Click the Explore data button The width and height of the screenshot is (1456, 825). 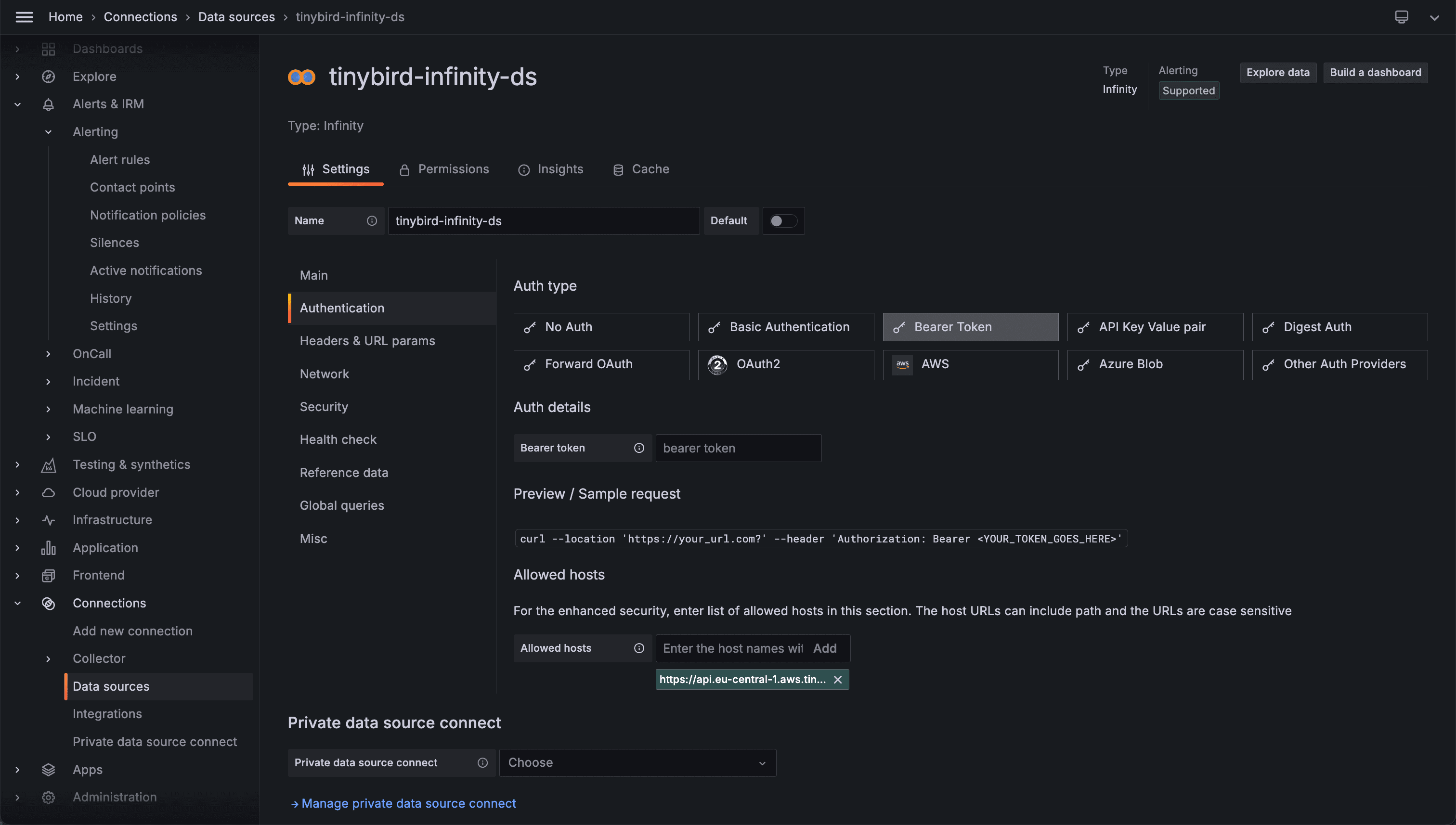[x=1277, y=73]
